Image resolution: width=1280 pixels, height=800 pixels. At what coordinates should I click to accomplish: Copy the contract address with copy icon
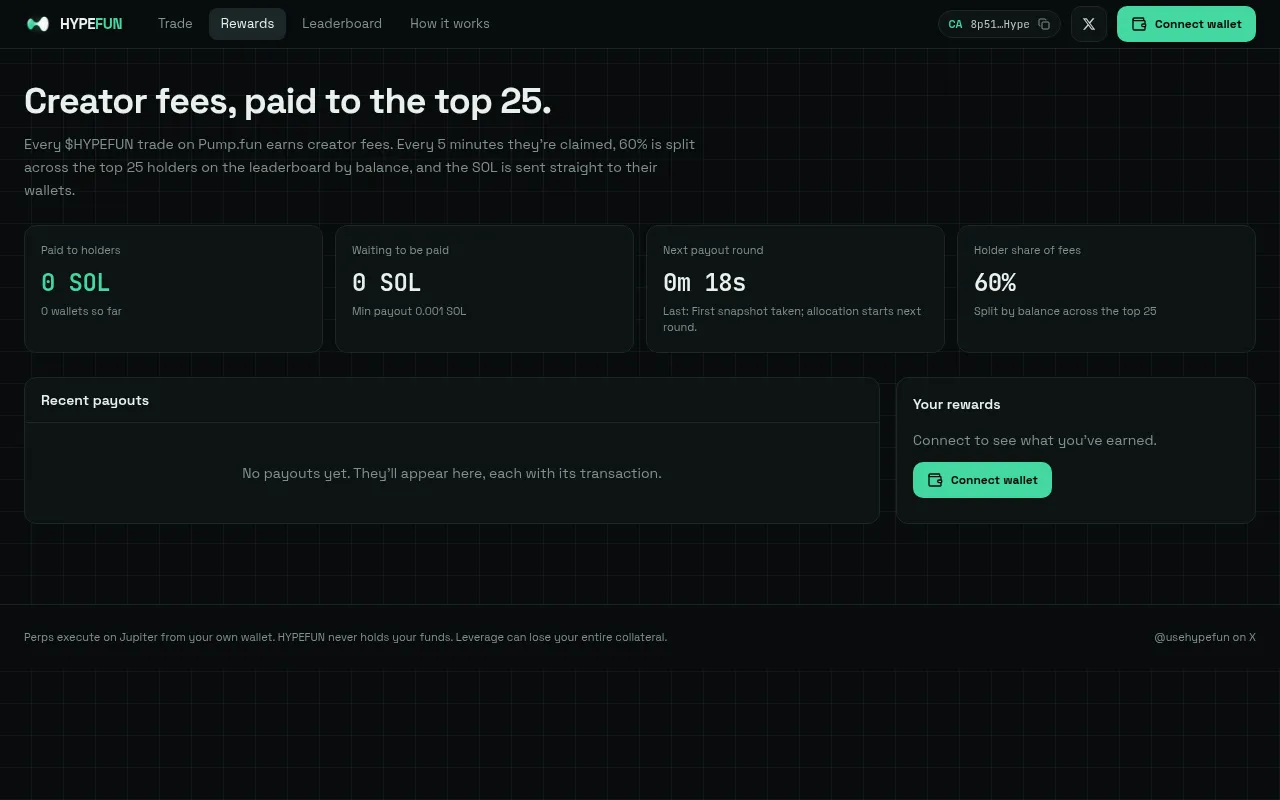[1044, 24]
